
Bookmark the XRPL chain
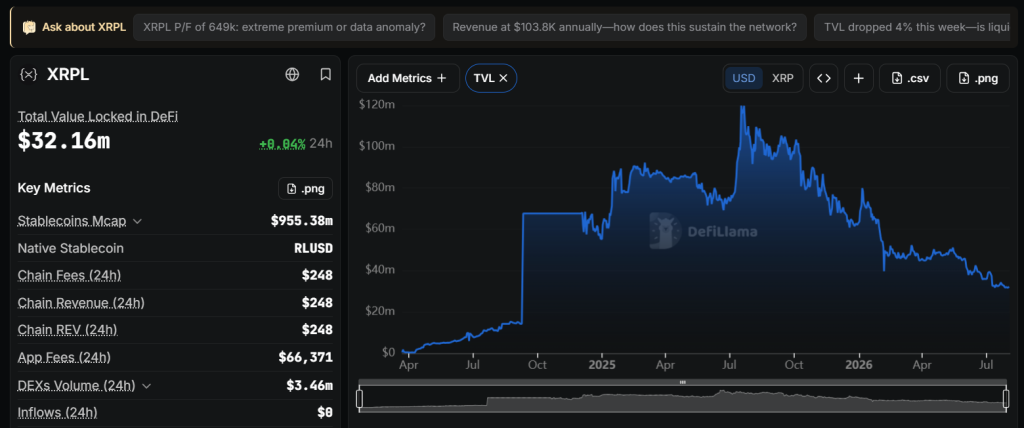[325, 74]
